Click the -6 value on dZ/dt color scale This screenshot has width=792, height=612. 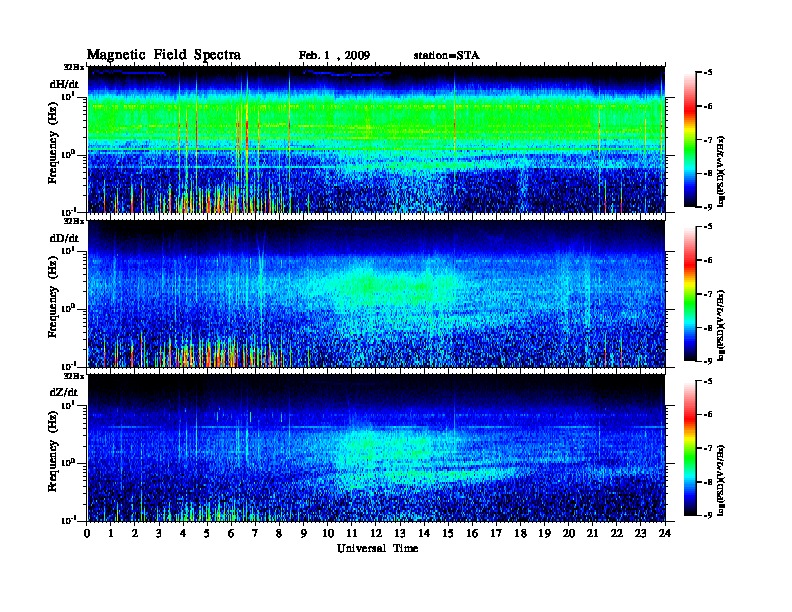click(708, 414)
